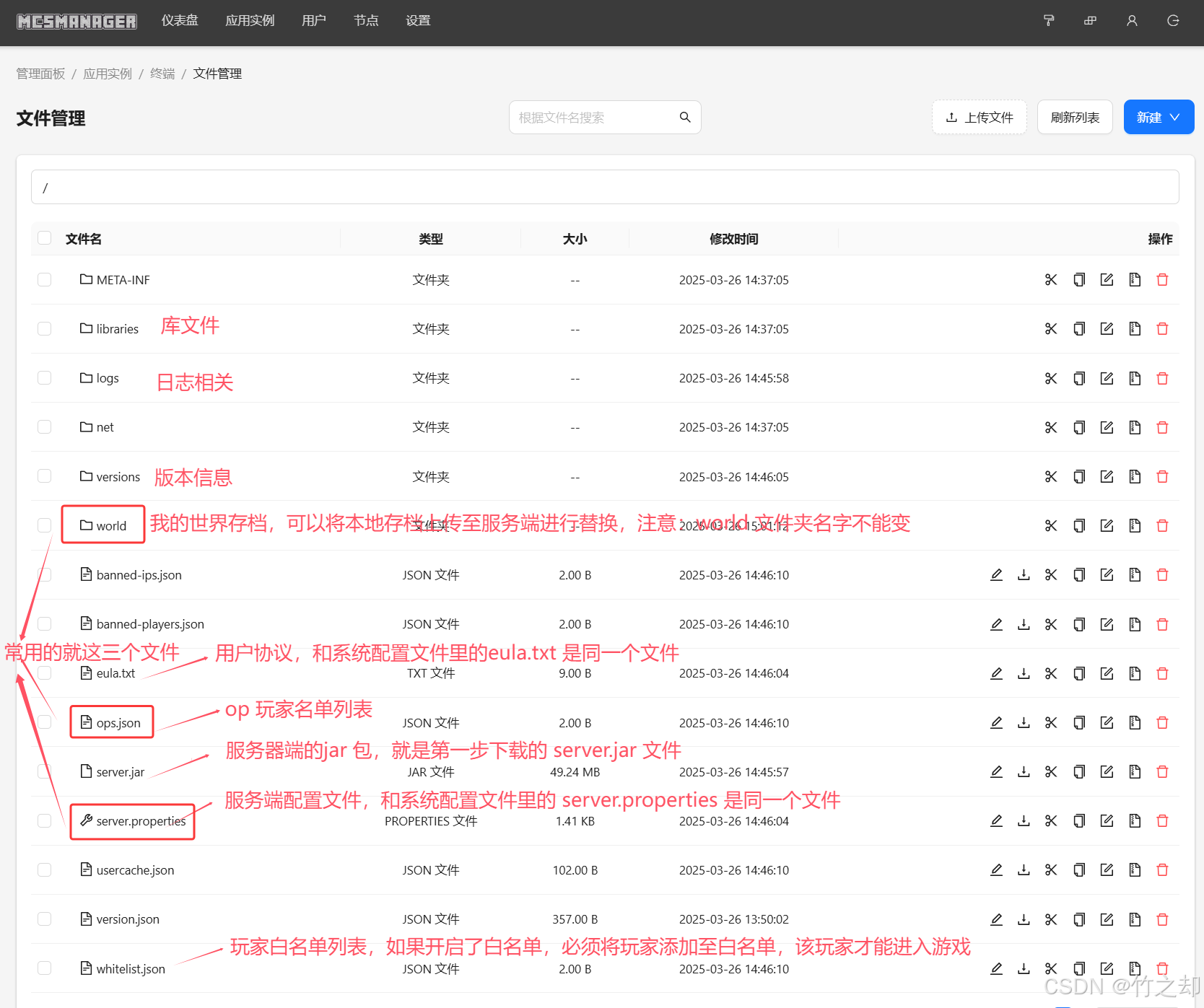Copy the logs folder
This screenshot has height=1008, width=1204.
point(1079,378)
